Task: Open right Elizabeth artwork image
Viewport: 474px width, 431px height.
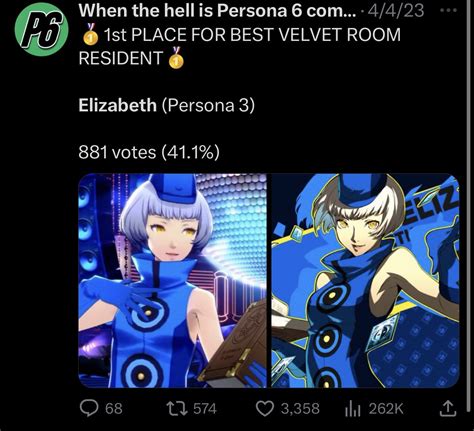Action: 365,281
